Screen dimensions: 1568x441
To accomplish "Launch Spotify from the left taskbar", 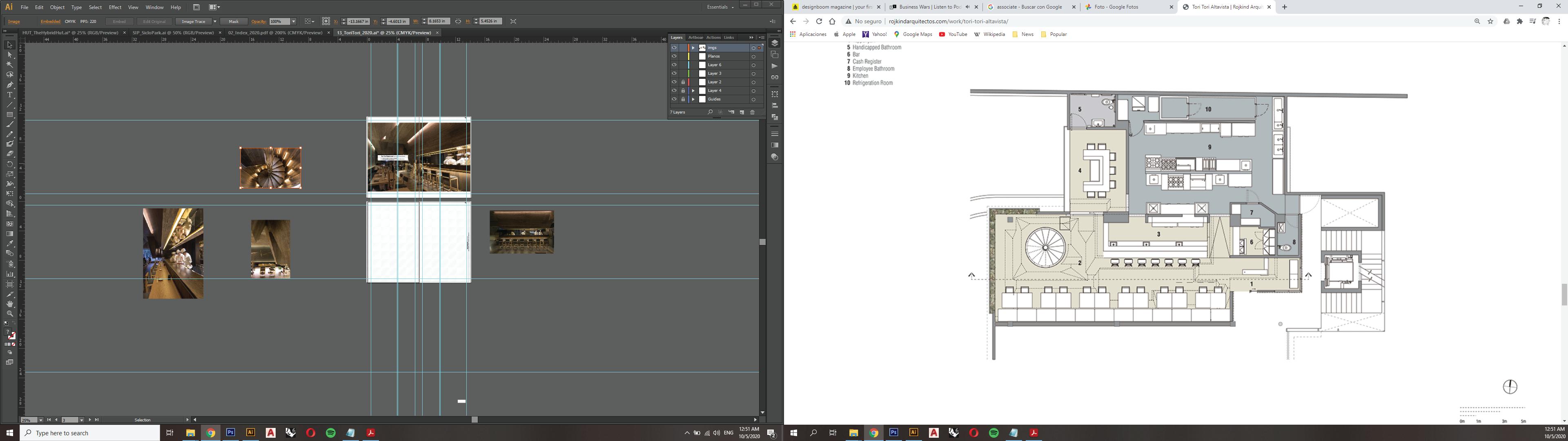I will (x=330, y=432).
